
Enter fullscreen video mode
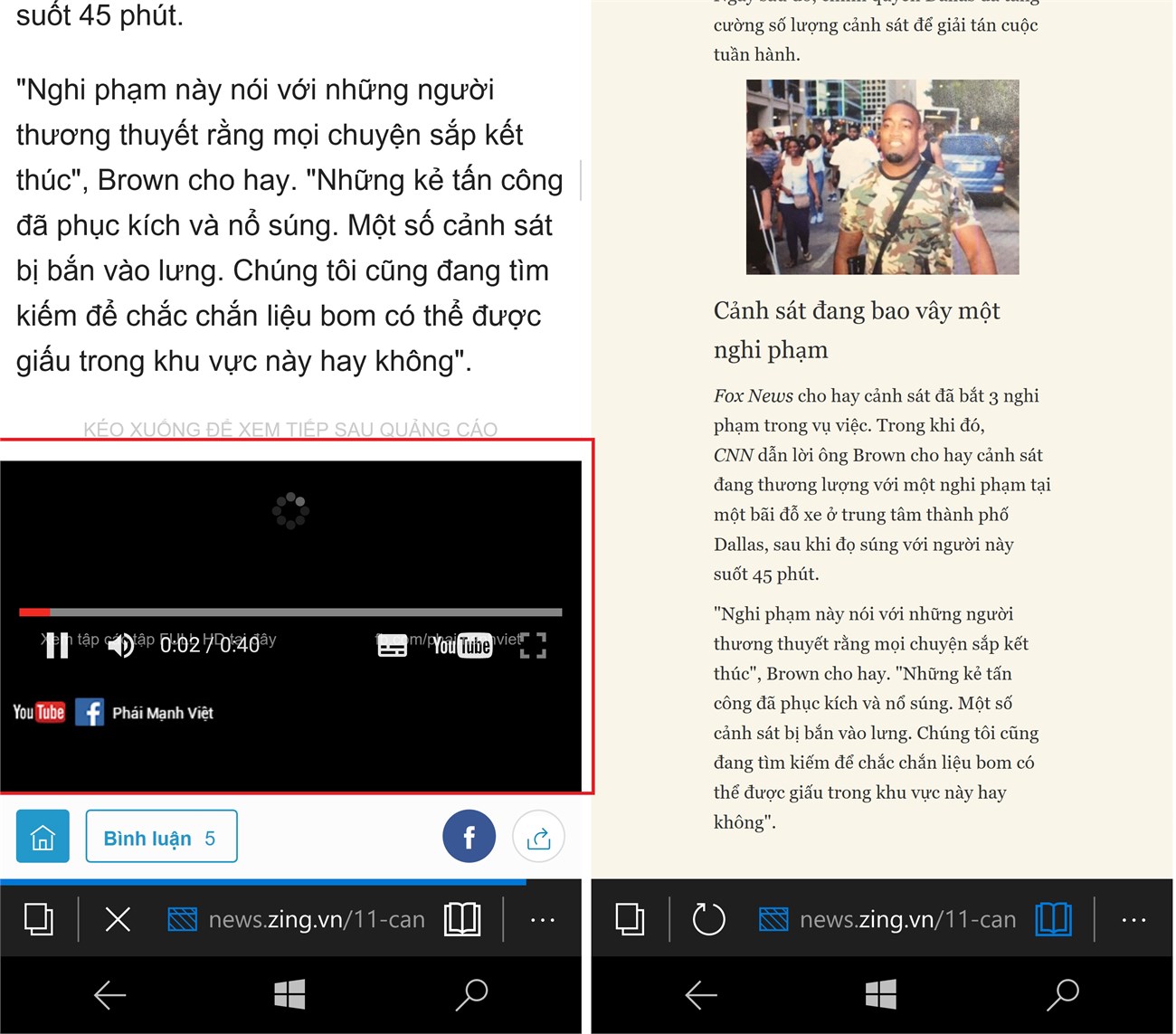pyautogui.click(x=533, y=645)
